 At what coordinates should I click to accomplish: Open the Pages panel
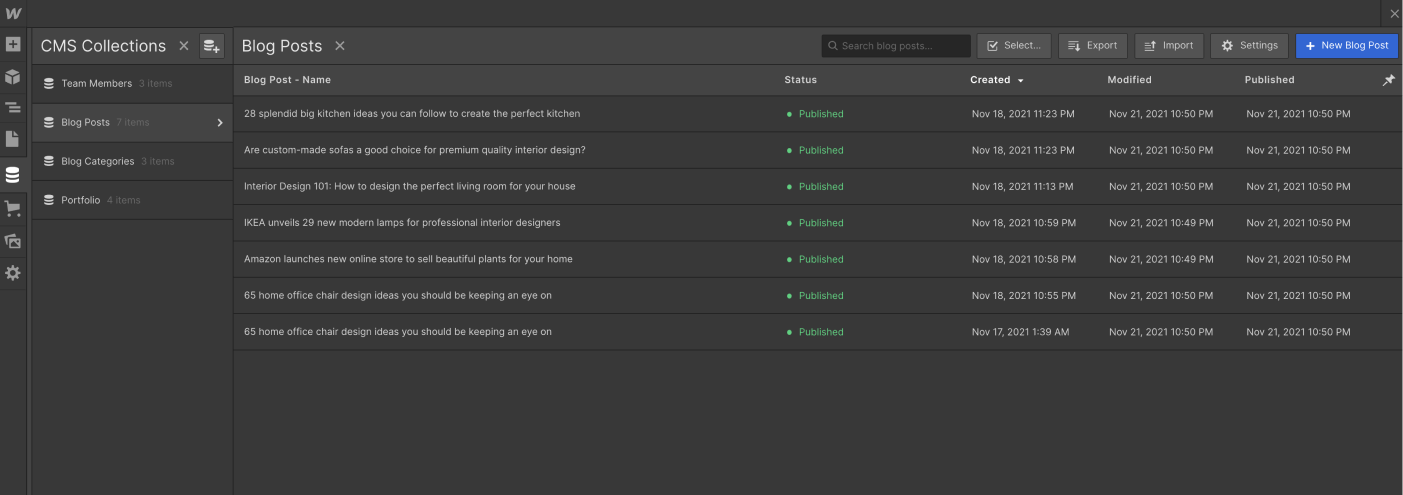coord(13,139)
